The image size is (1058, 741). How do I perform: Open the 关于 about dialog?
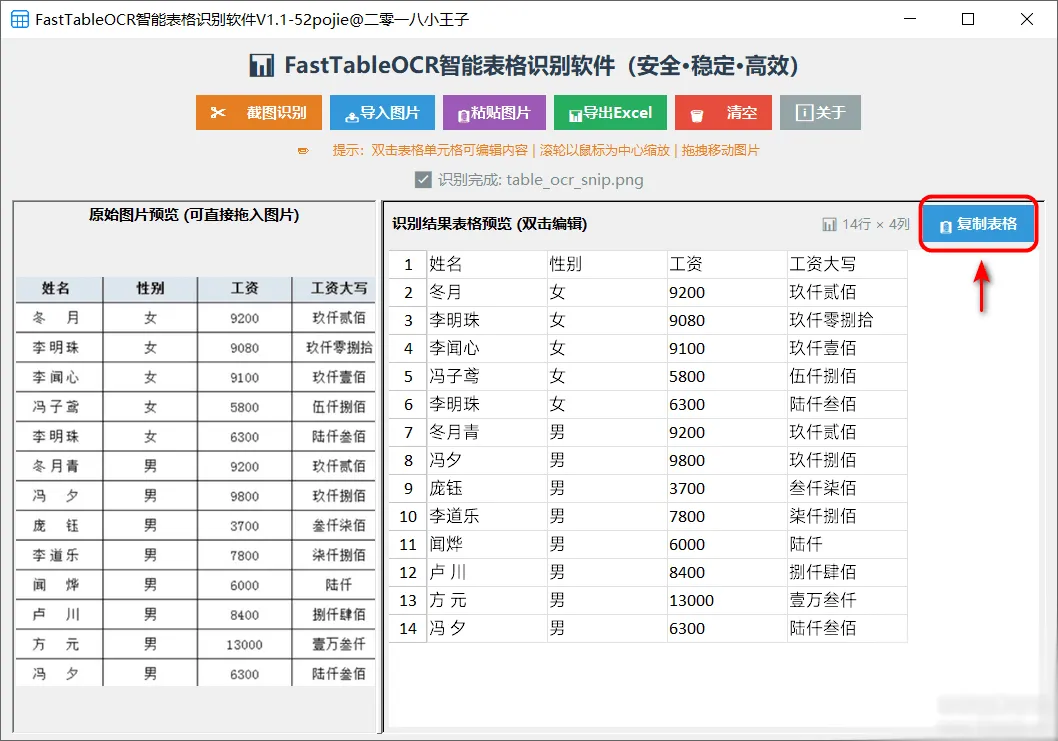(x=820, y=113)
